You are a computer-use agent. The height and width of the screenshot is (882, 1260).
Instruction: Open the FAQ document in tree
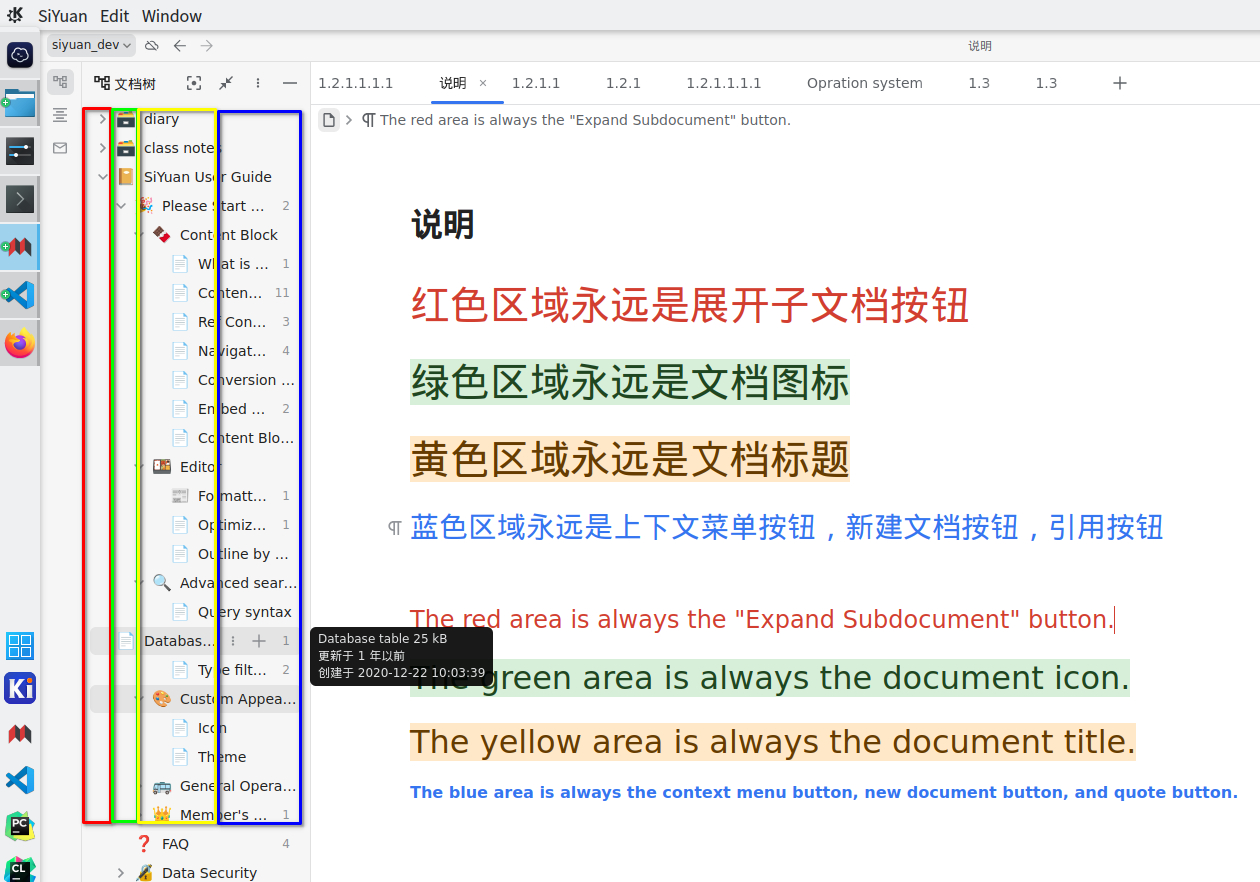(175, 844)
